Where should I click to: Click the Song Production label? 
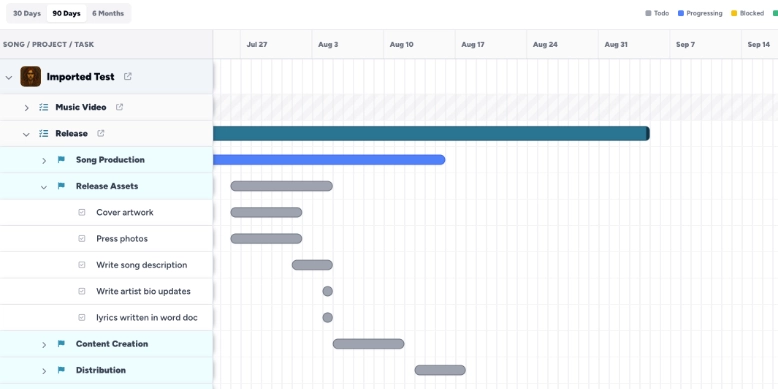[110, 160]
